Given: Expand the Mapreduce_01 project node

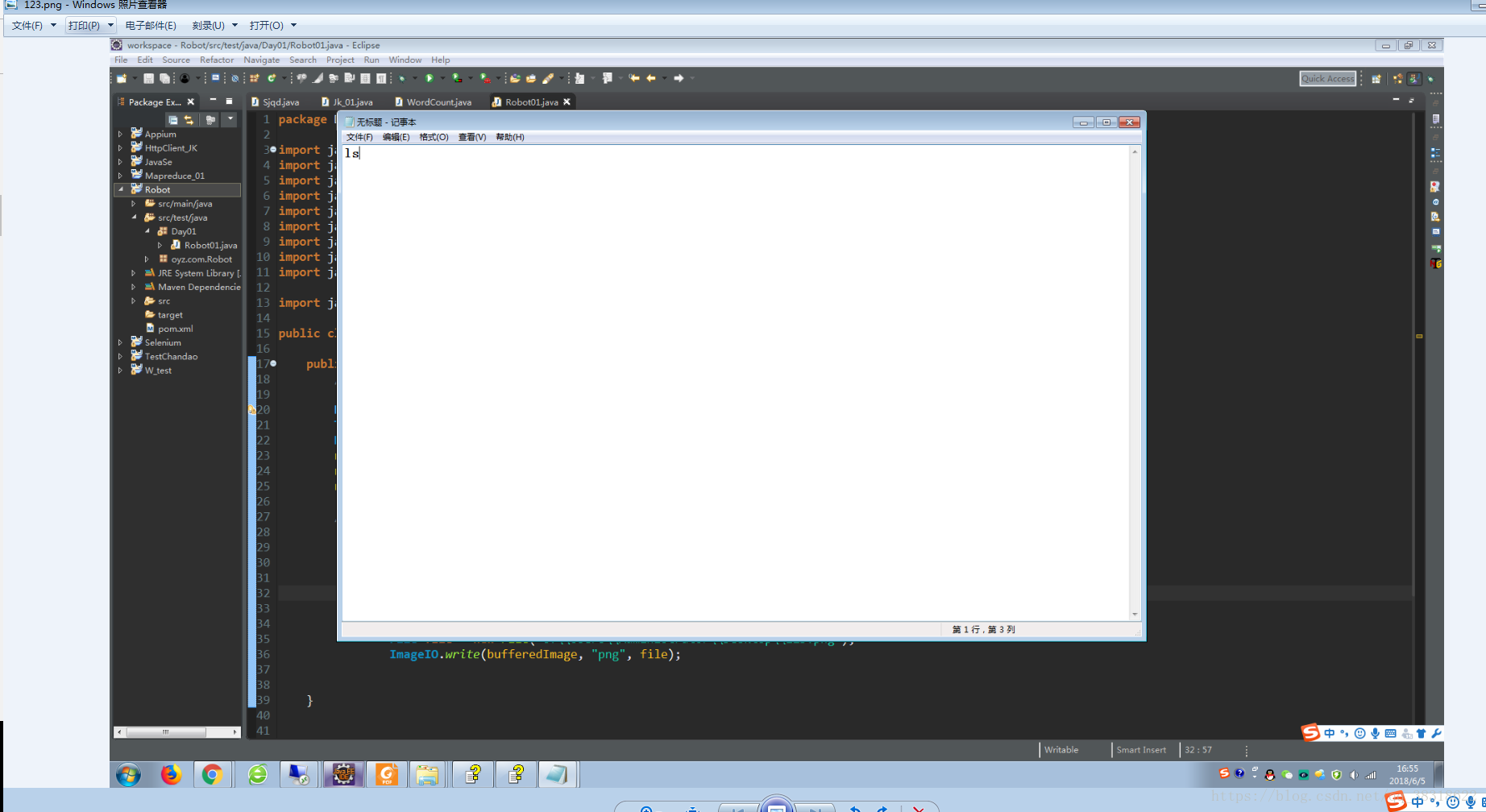Looking at the screenshot, I should (121, 176).
